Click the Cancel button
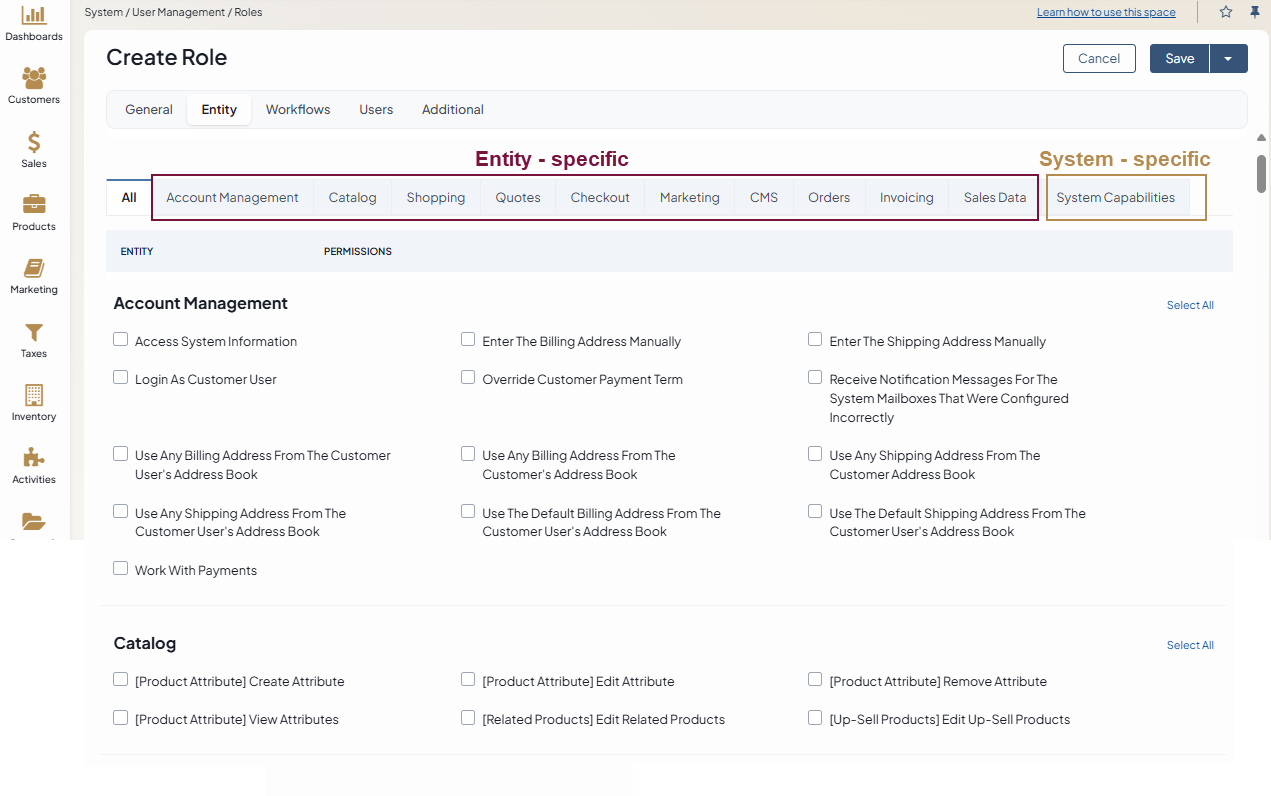1271x796 pixels. [1099, 59]
